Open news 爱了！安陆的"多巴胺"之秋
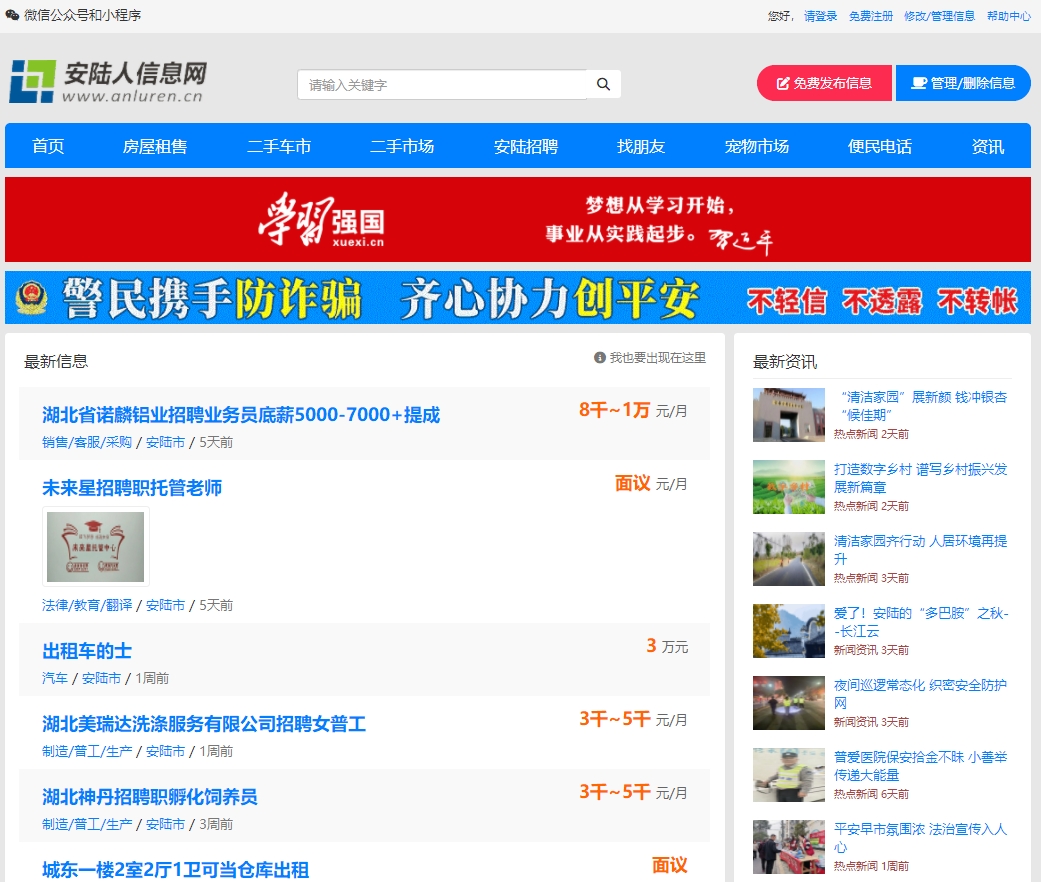Viewport: 1041px width, 882px height. [x=921, y=622]
